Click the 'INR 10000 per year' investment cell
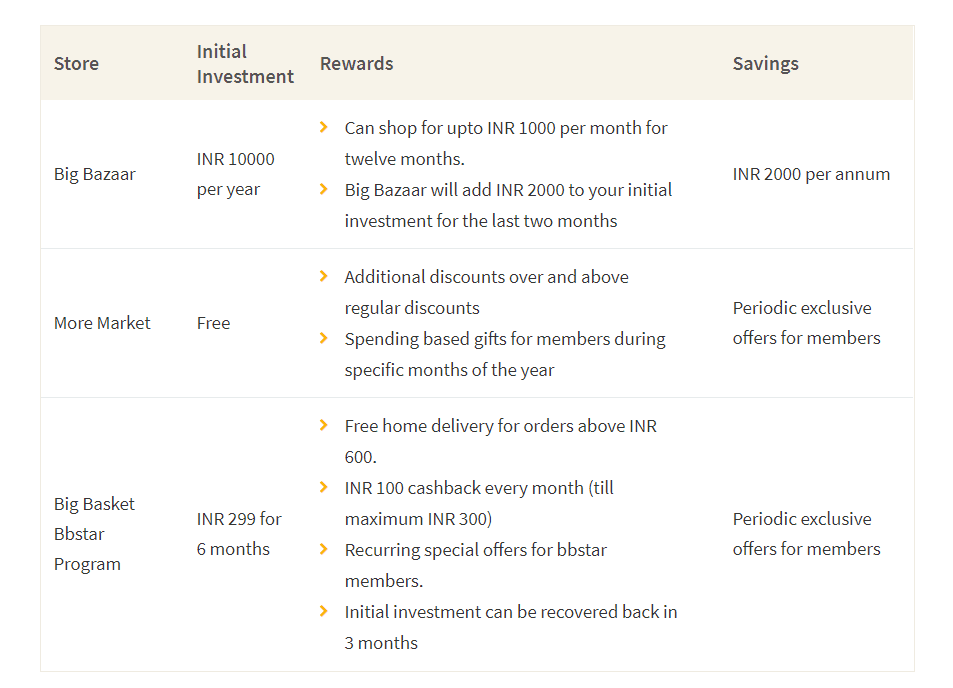953x688 pixels. pos(236,174)
